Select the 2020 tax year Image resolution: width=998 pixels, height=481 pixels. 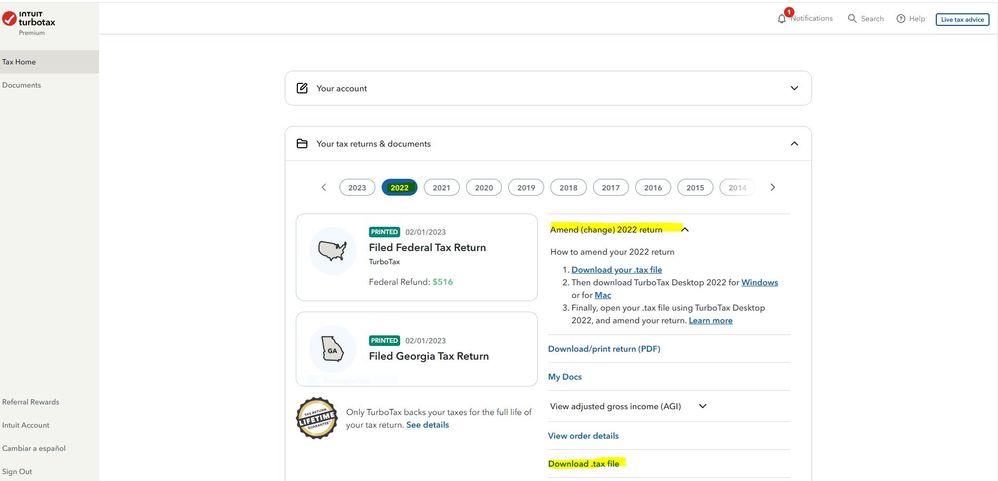pyautogui.click(x=484, y=187)
